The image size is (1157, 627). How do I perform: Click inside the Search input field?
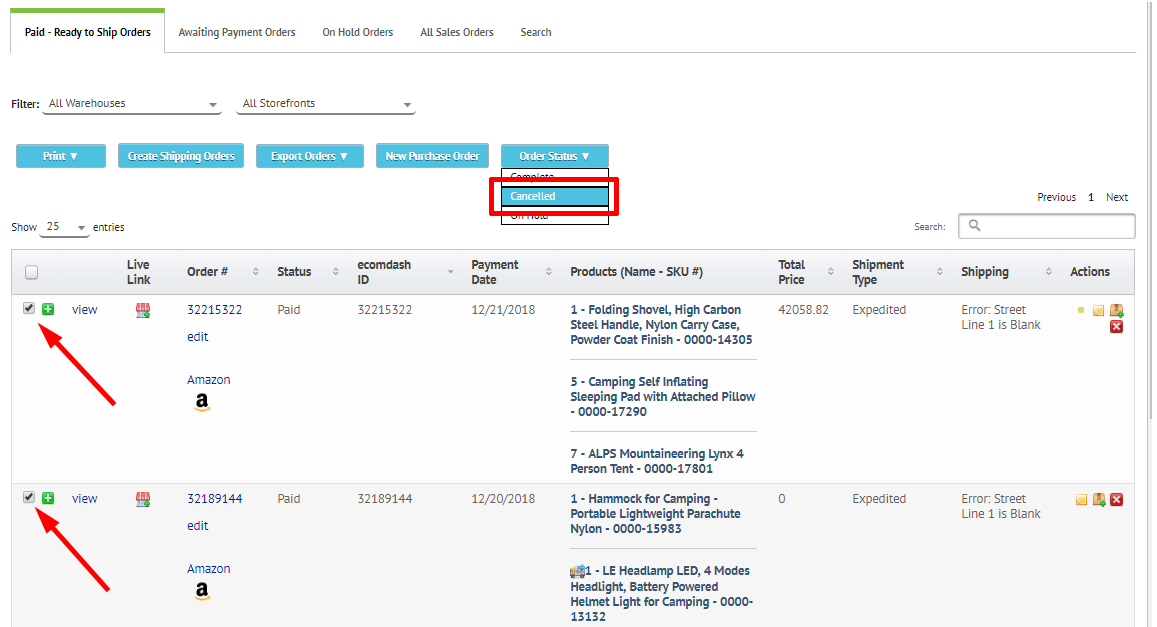coord(1046,226)
